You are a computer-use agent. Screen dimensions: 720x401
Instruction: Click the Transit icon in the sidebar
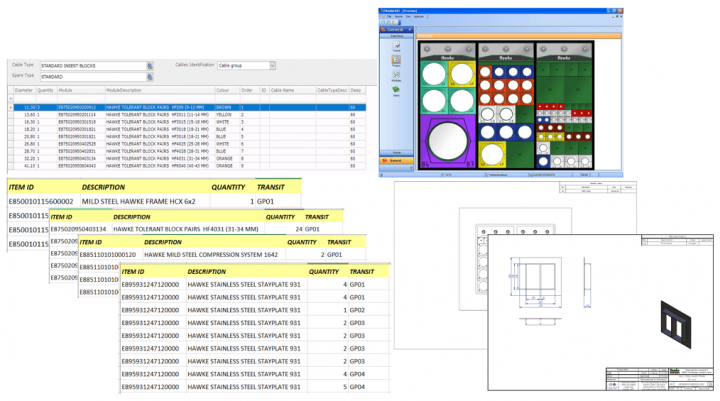pos(397,46)
